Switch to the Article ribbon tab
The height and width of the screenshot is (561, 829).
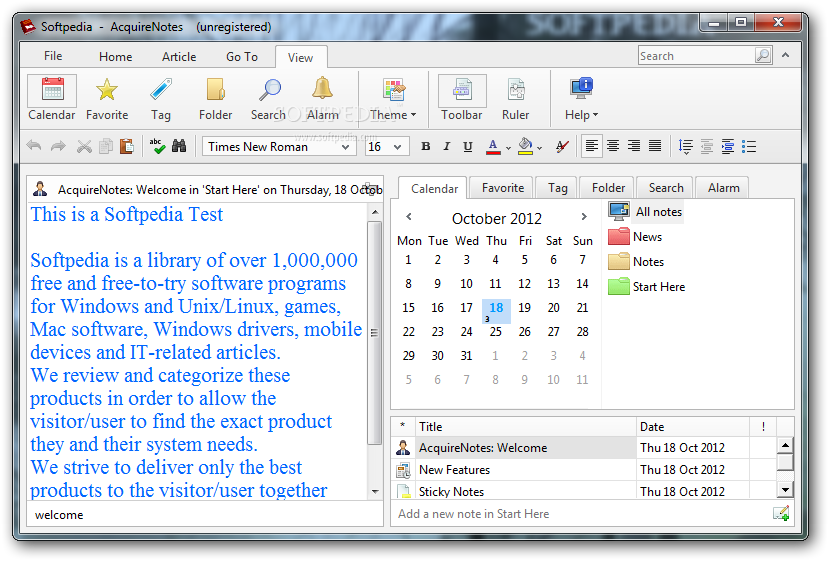pos(179,57)
